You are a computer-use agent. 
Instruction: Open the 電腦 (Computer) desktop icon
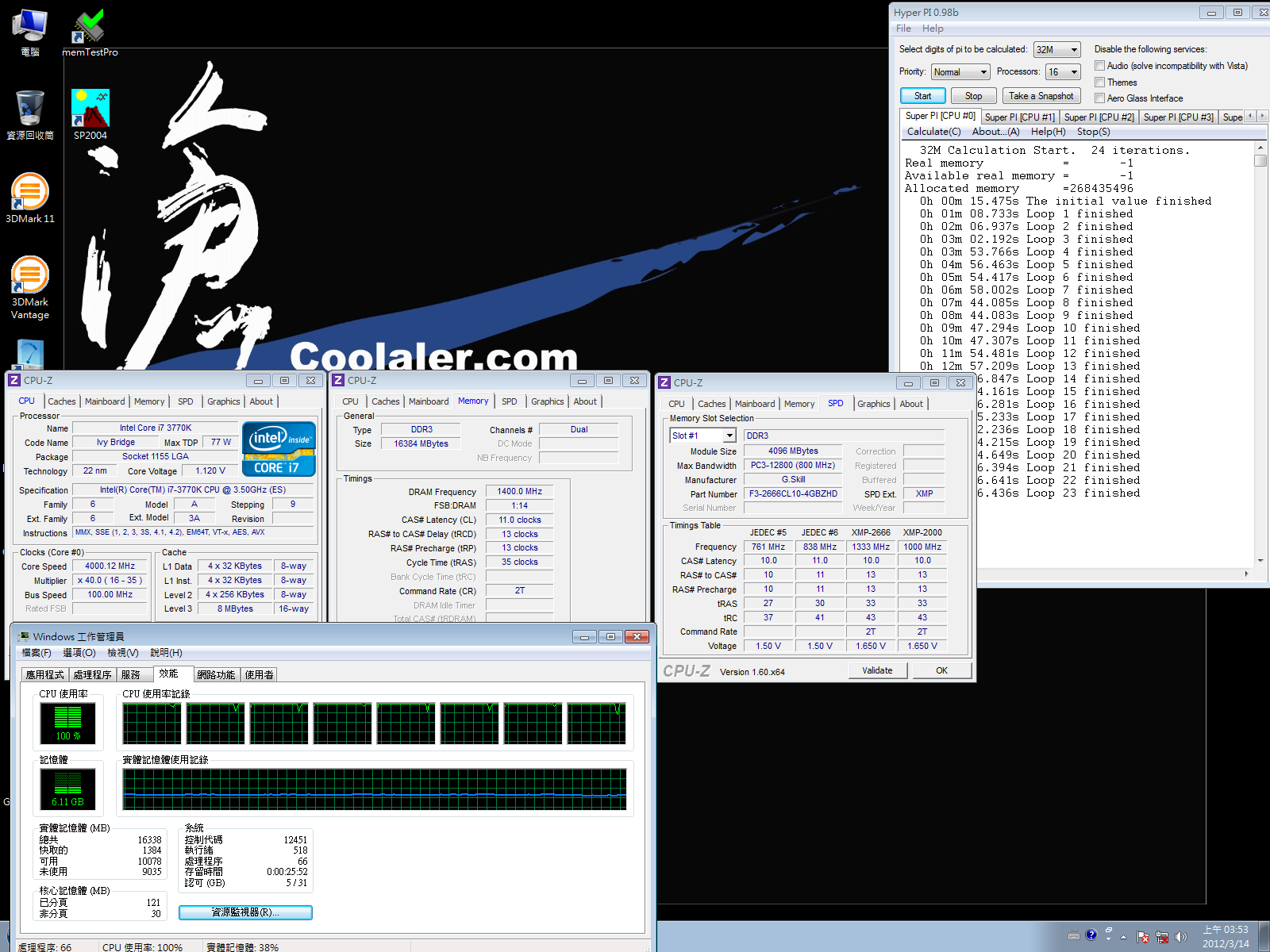tap(29, 33)
